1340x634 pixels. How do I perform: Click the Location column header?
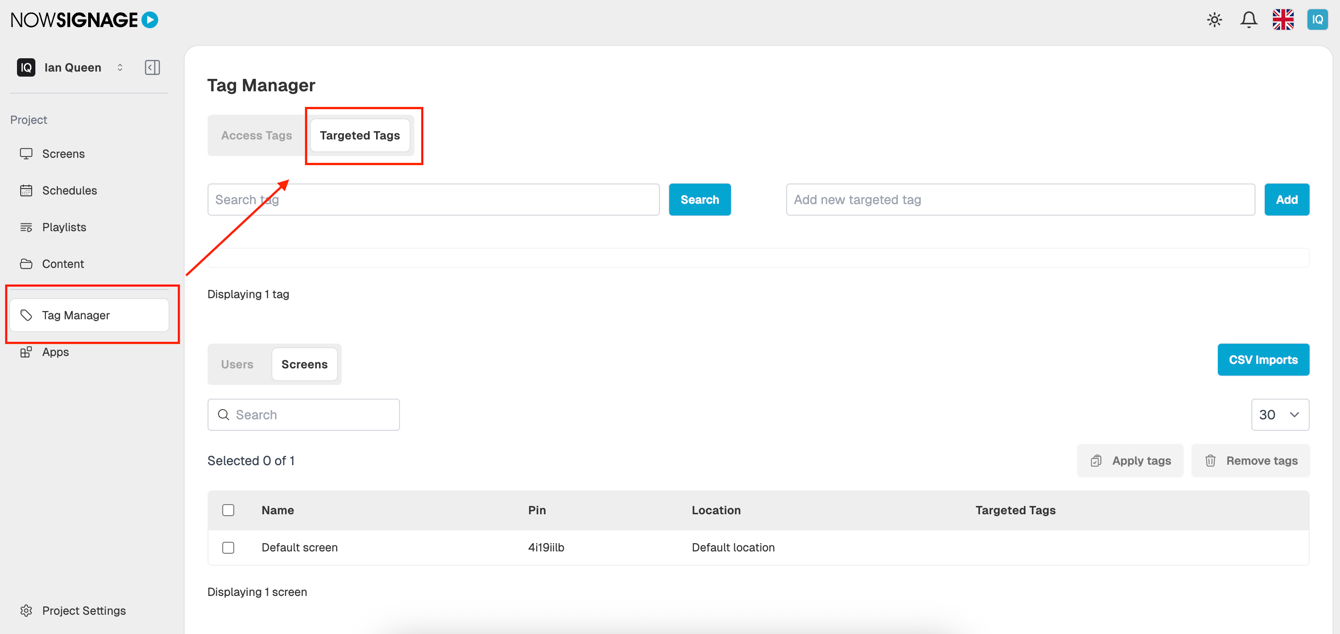point(716,511)
